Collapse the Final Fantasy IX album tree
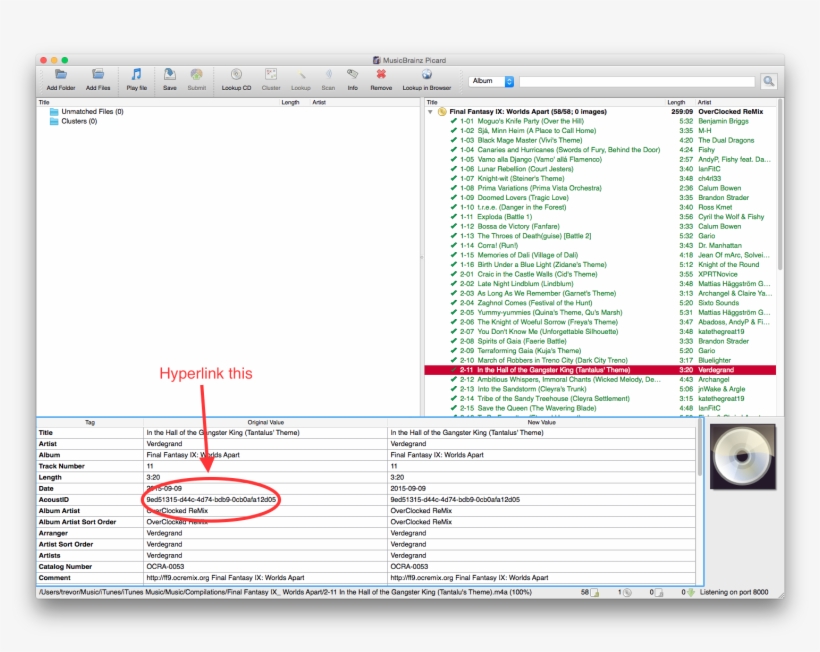This screenshot has width=820, height=652. [430, 112]
